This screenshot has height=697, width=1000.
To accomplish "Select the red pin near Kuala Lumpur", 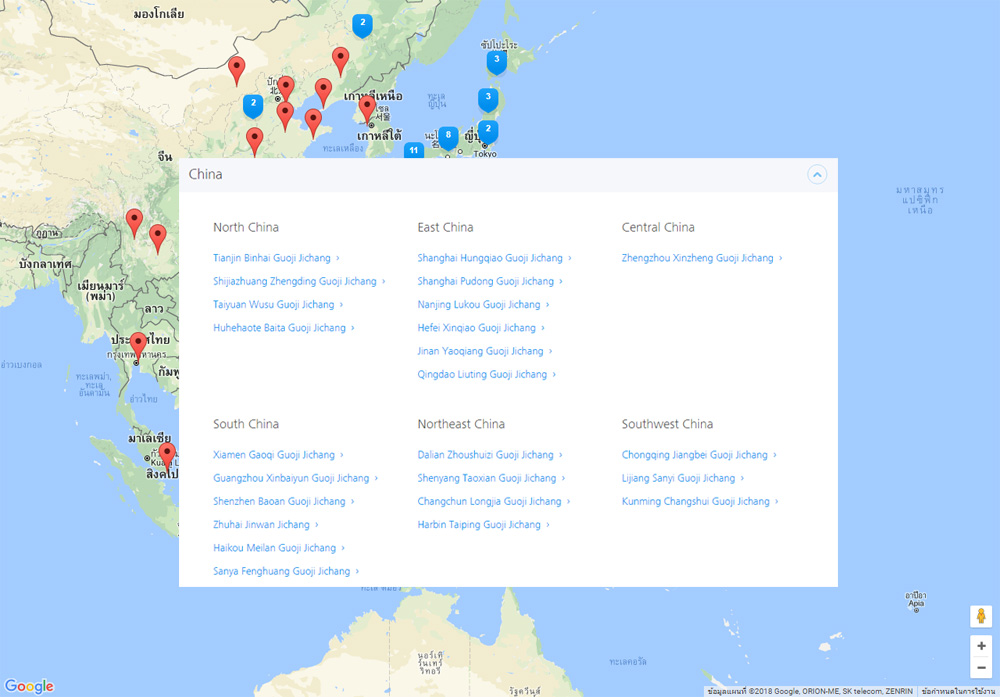I will click(x=167, y=455).
